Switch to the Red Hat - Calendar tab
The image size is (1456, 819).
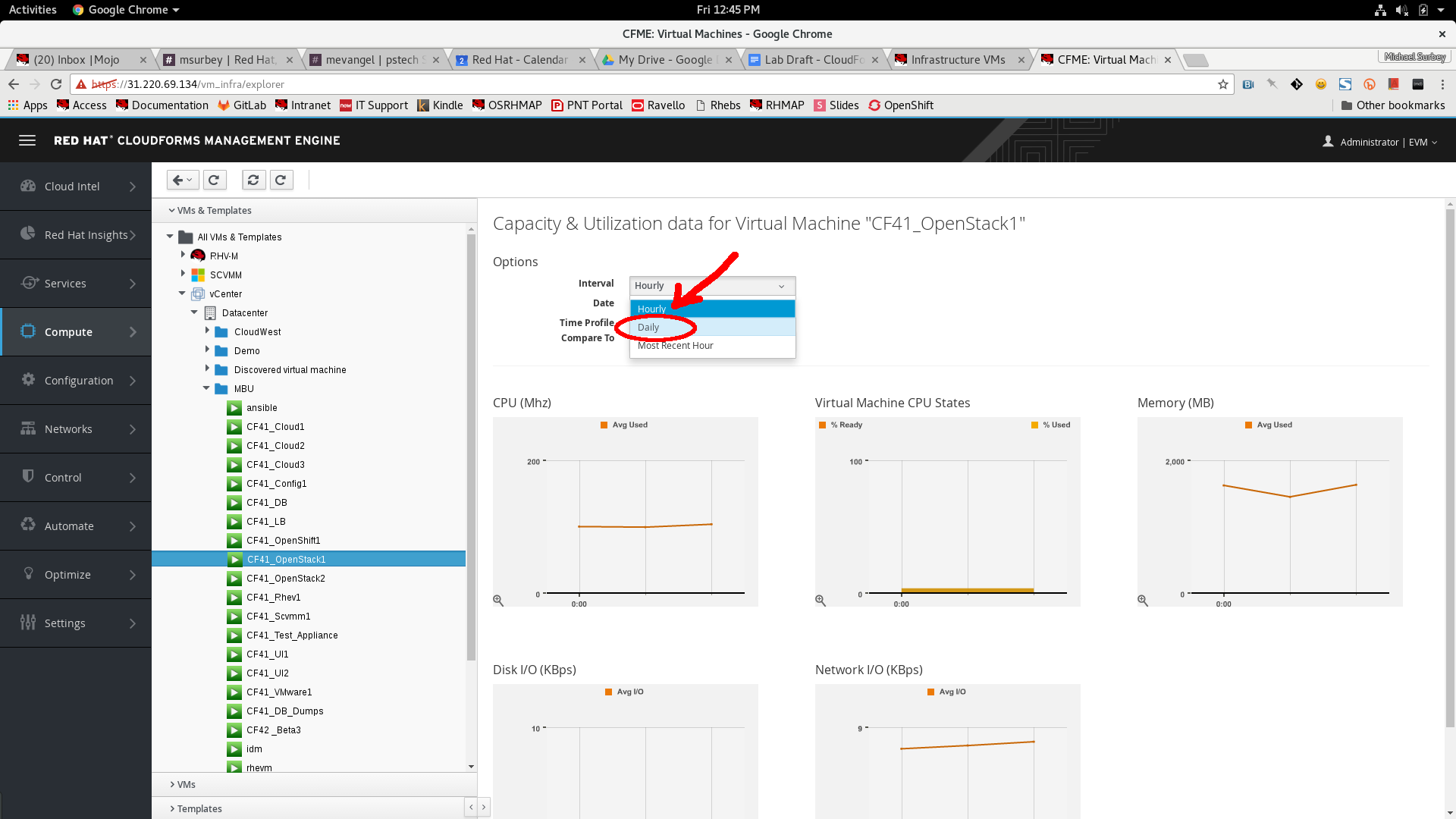pos(520,60)
